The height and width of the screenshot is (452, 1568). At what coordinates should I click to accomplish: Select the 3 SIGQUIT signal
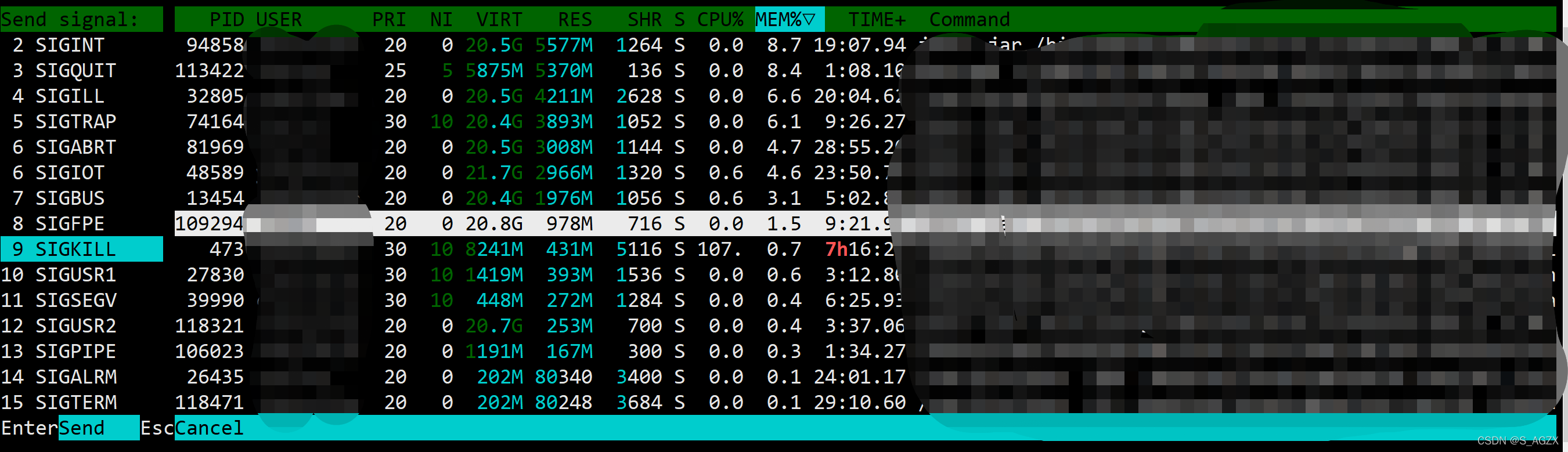(82, 71)
